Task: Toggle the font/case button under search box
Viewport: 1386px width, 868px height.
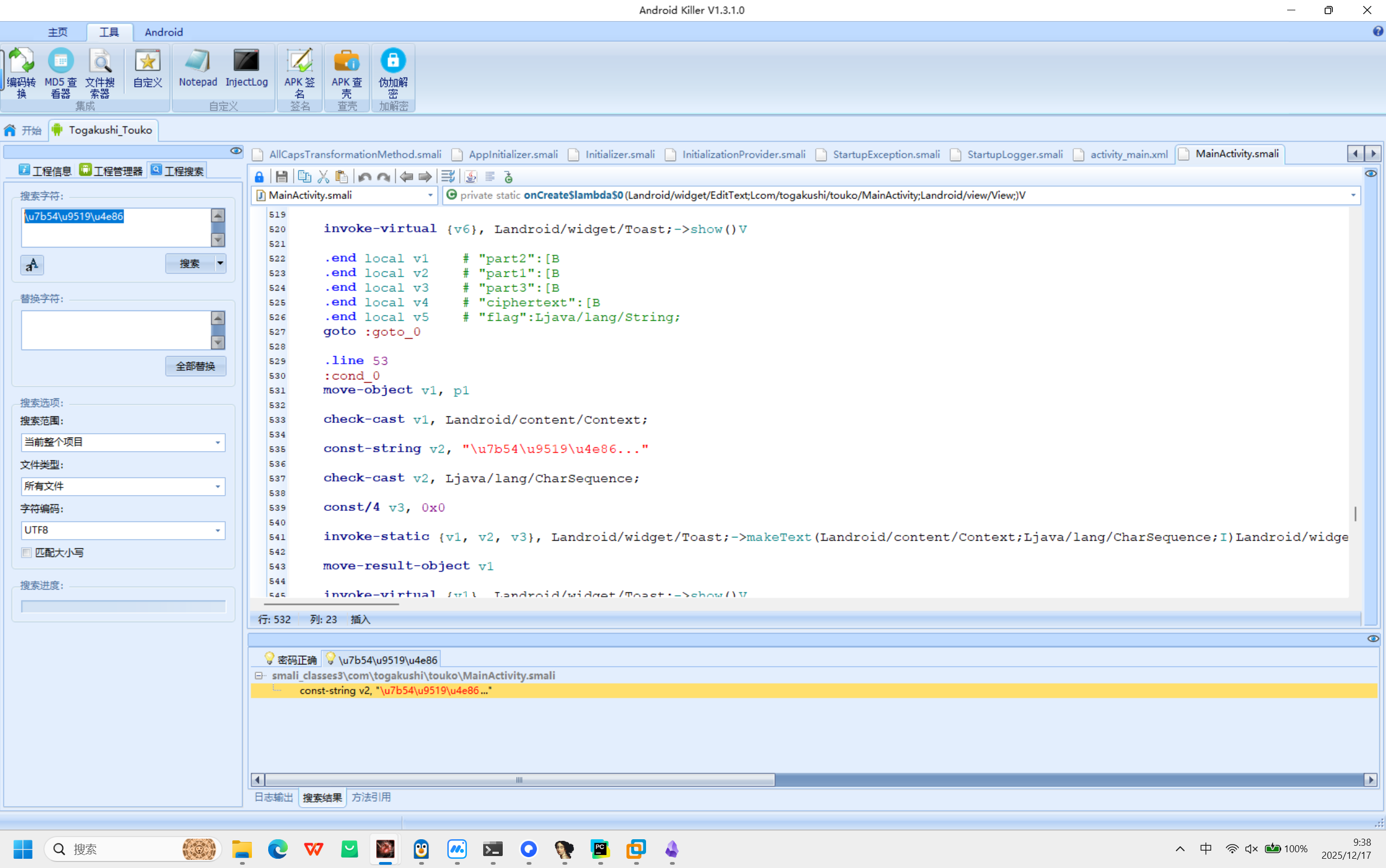Action: click(x=32, y=265)
